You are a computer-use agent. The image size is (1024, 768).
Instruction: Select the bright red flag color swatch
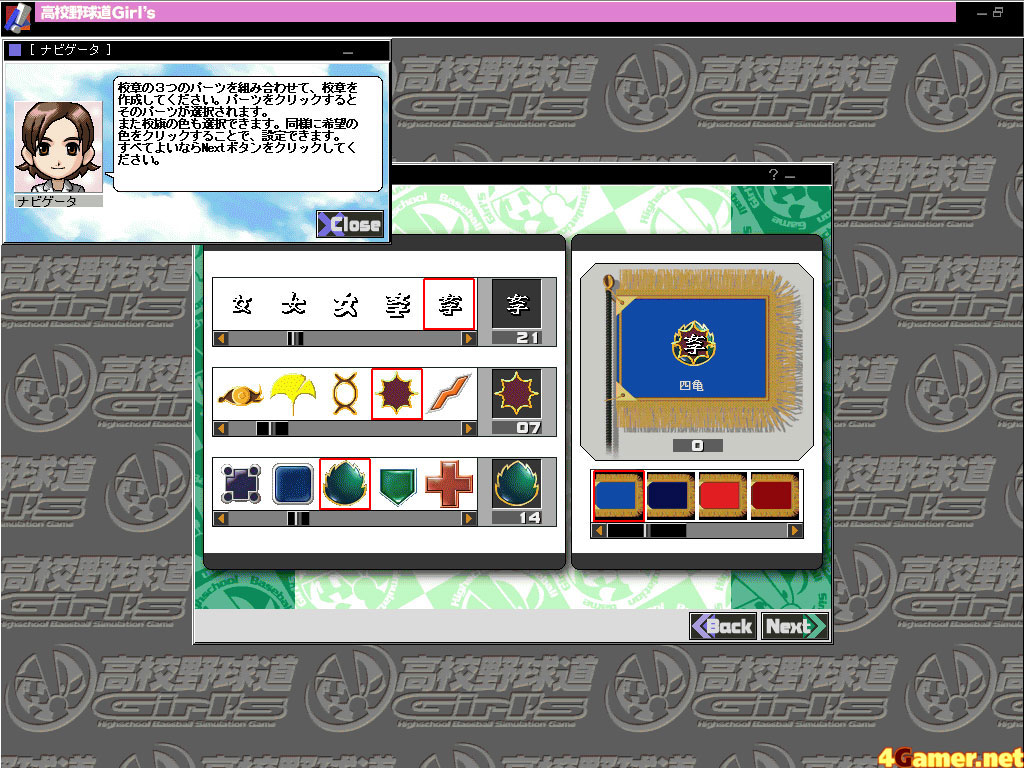(x=722, y=496)
